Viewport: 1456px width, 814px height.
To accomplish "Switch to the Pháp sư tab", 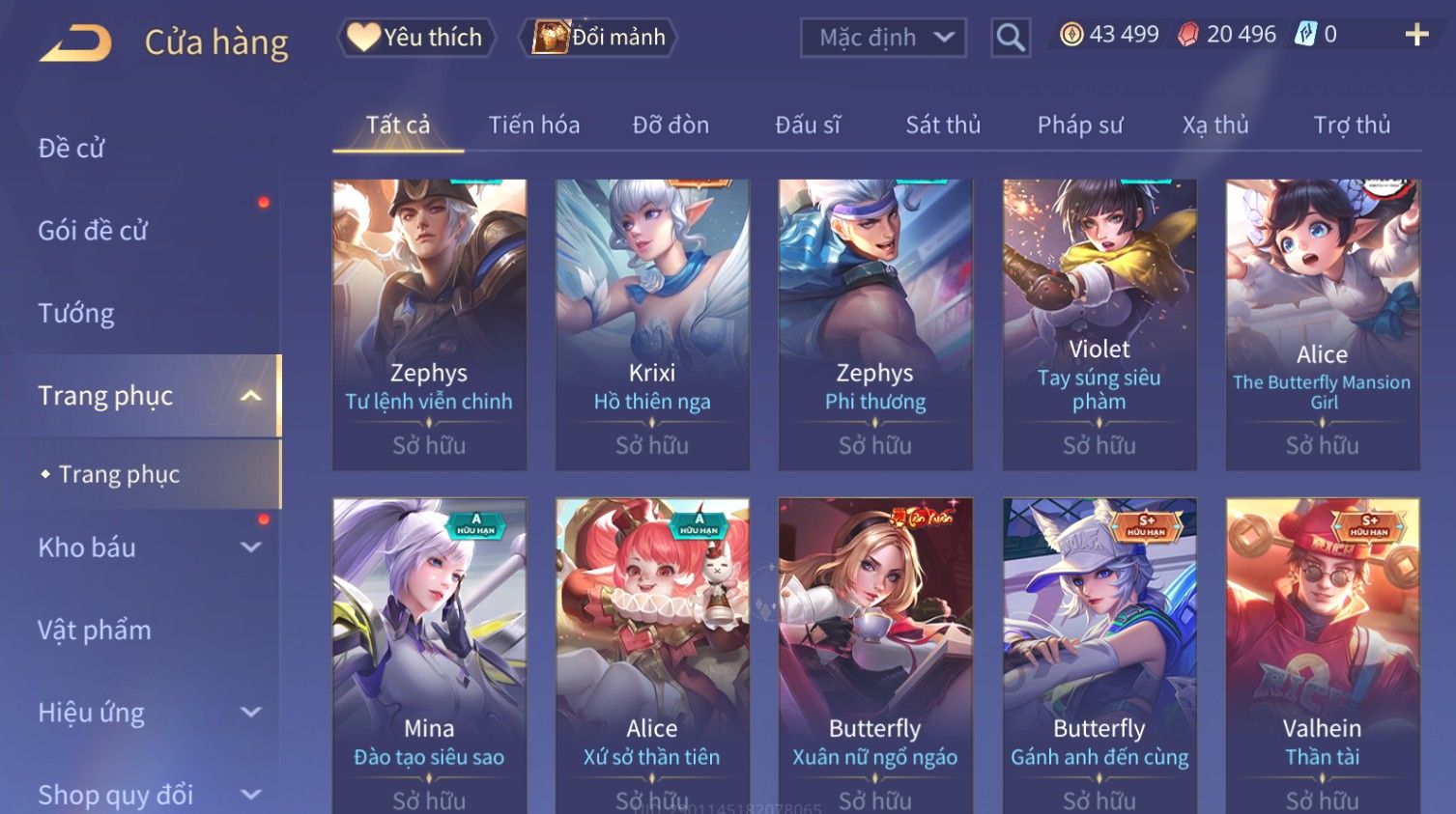I will click(x=1080, y=125).
